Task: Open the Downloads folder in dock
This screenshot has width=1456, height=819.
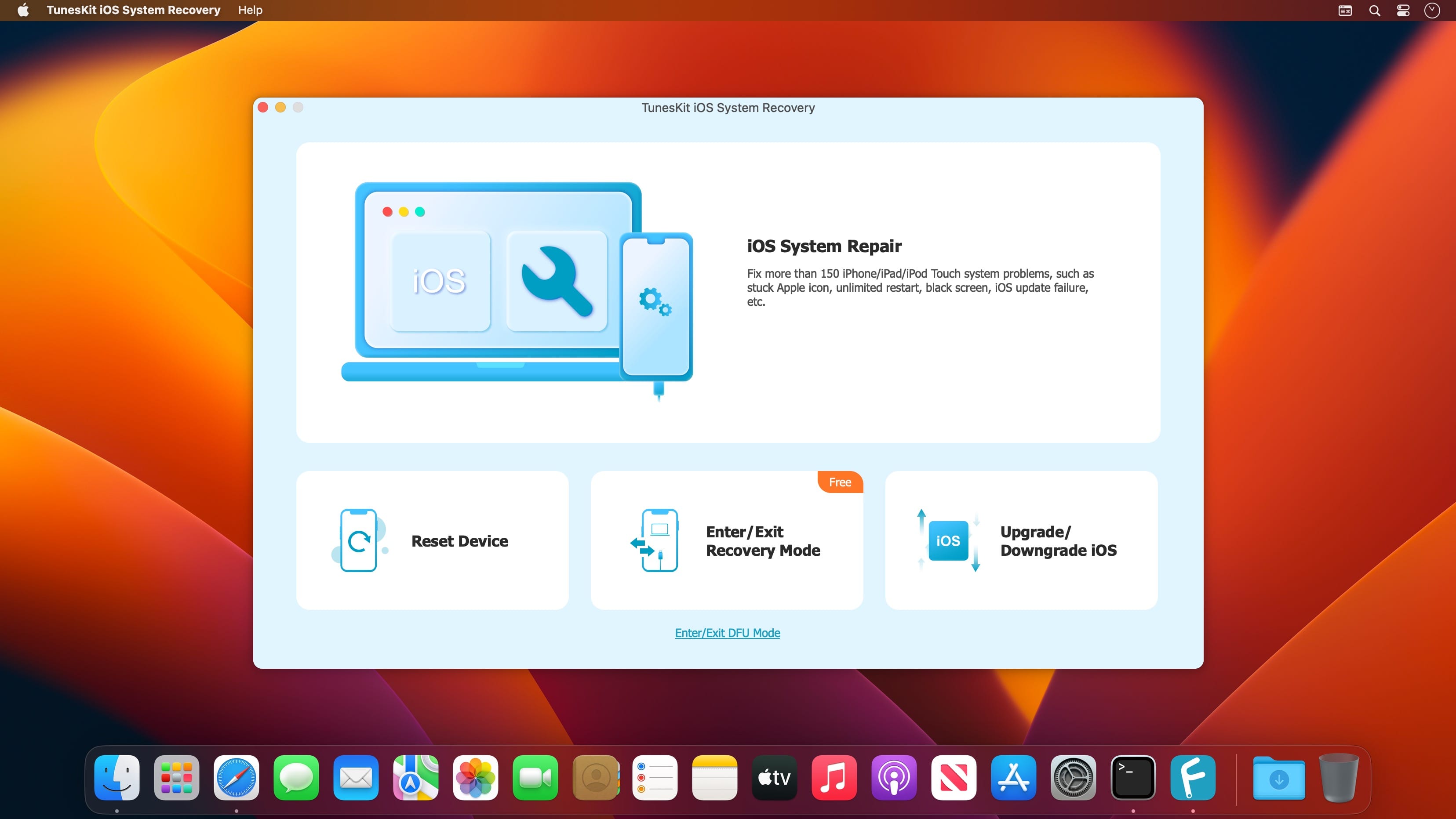Action: pyautogui.click(x=1278, y=778)
